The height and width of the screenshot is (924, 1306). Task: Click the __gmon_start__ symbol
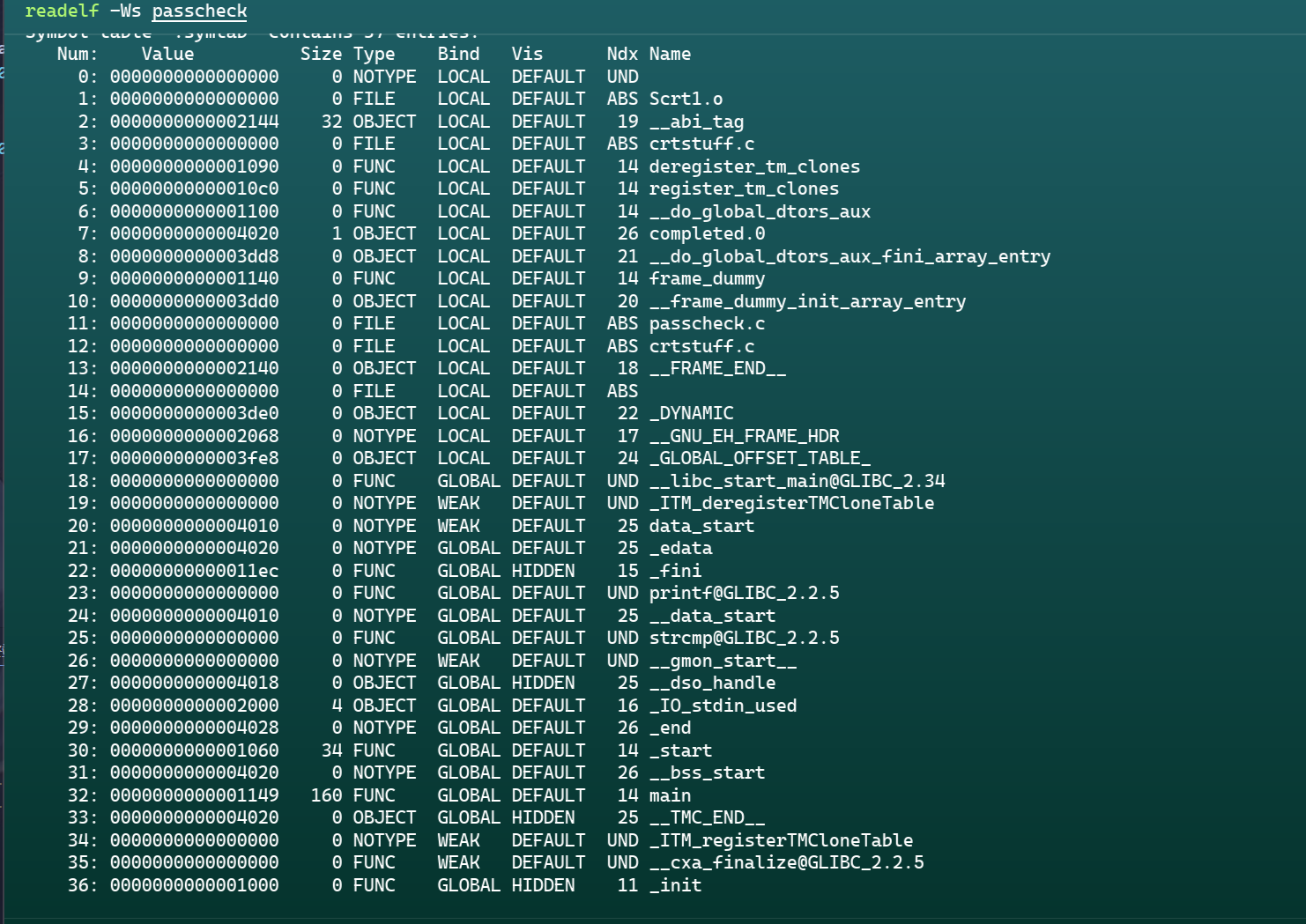click(x=723, y=662)
